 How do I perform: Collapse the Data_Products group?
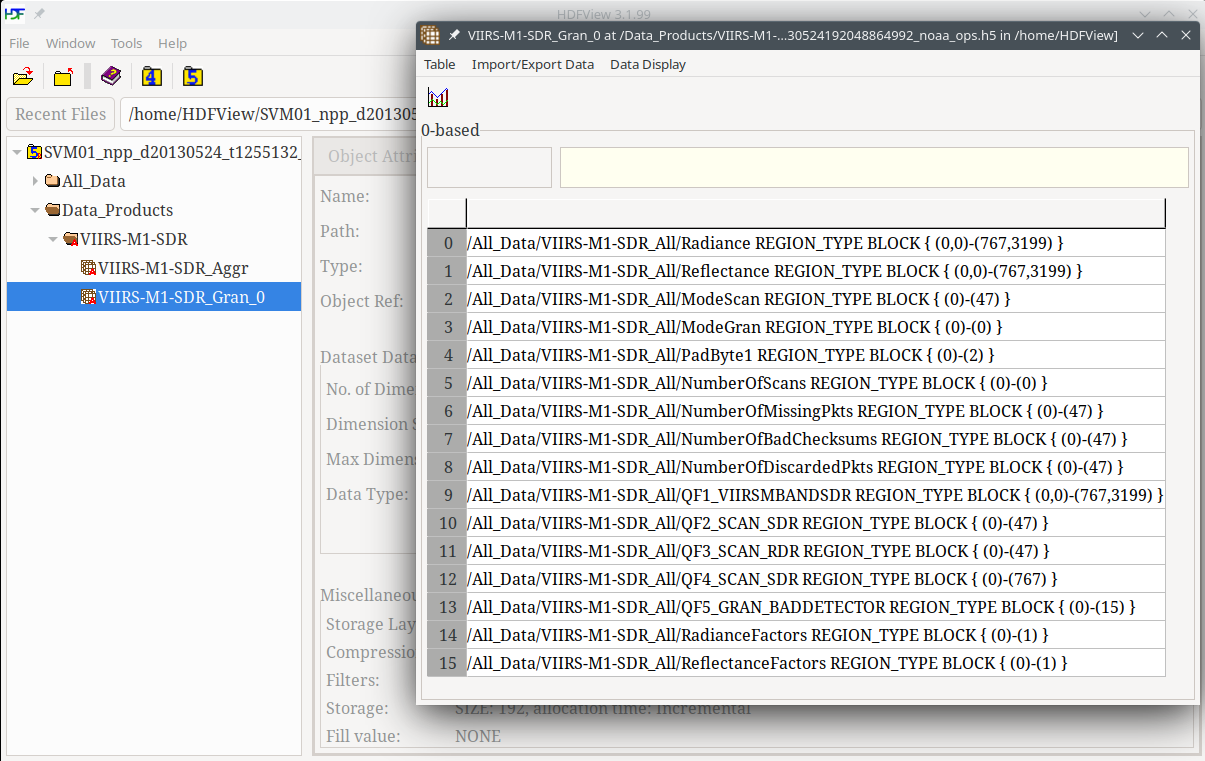[36, 210]
